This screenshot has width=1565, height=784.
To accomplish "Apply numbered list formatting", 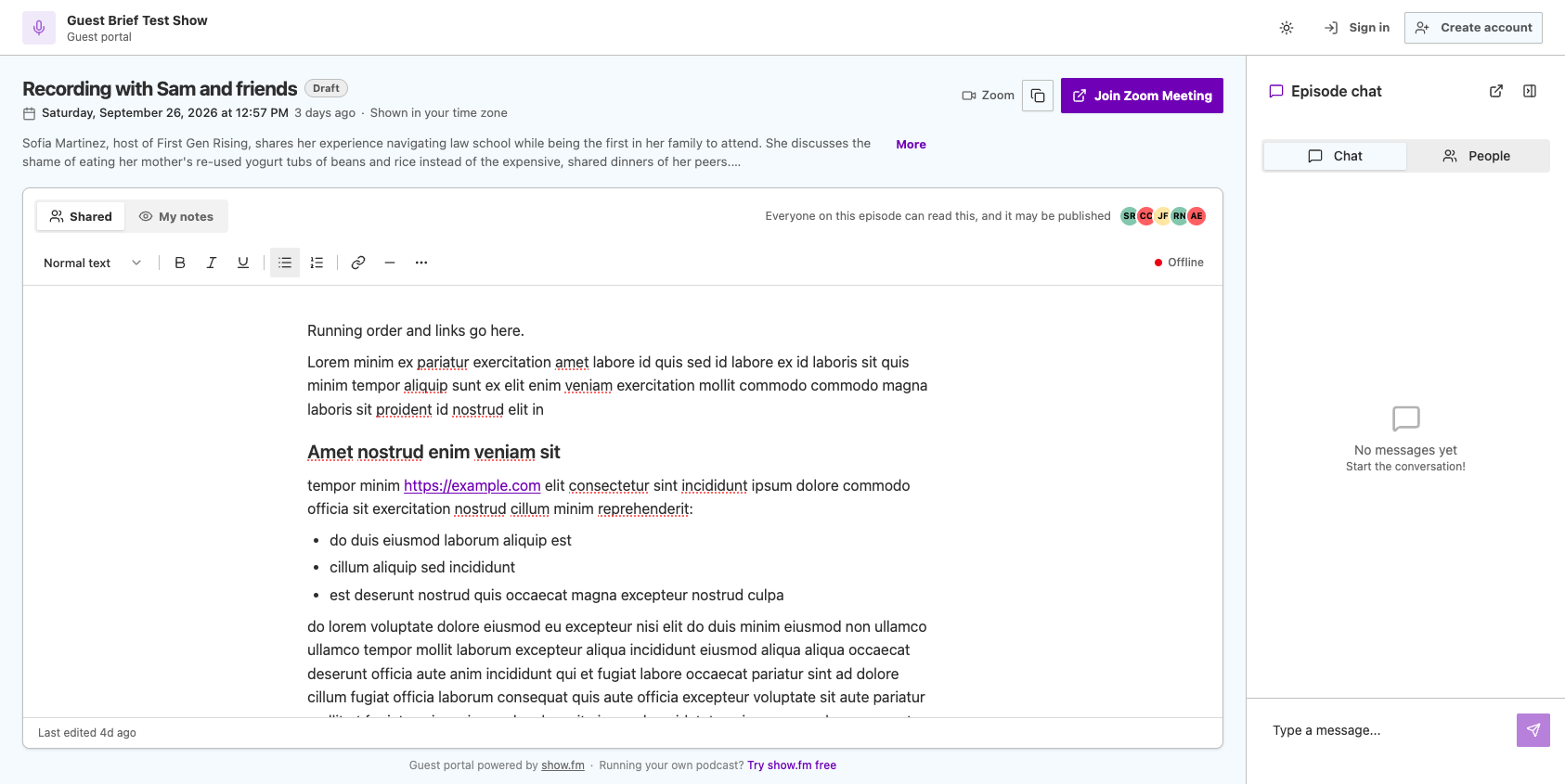I will point(317,263).
